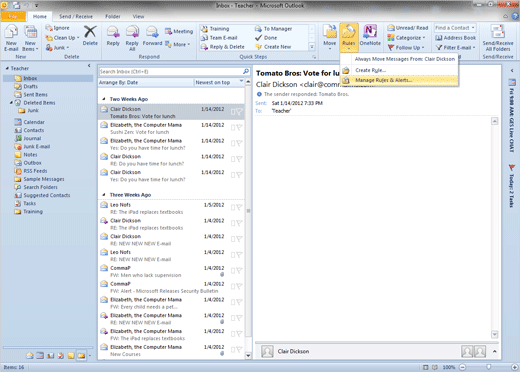Viewport: 520px width, 372px height.
Task: Collapse the Two Weeks Ago group
Action: [104, 99]
